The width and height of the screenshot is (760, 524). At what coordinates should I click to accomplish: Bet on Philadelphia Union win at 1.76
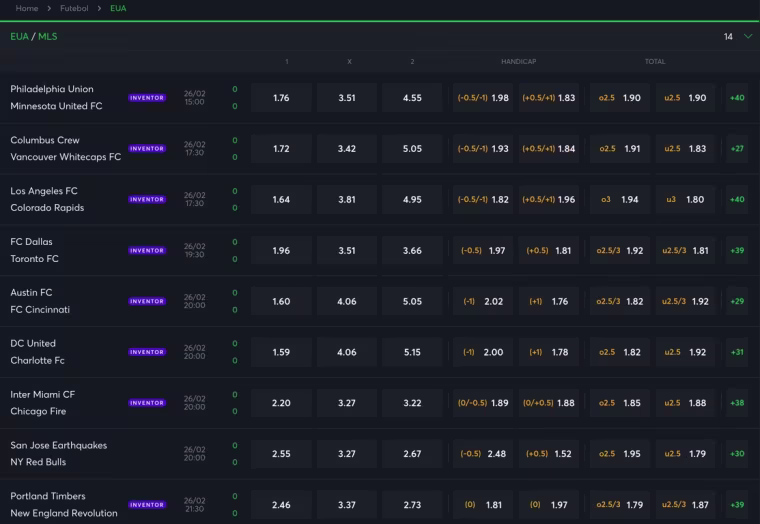click(x=281, y=97)
